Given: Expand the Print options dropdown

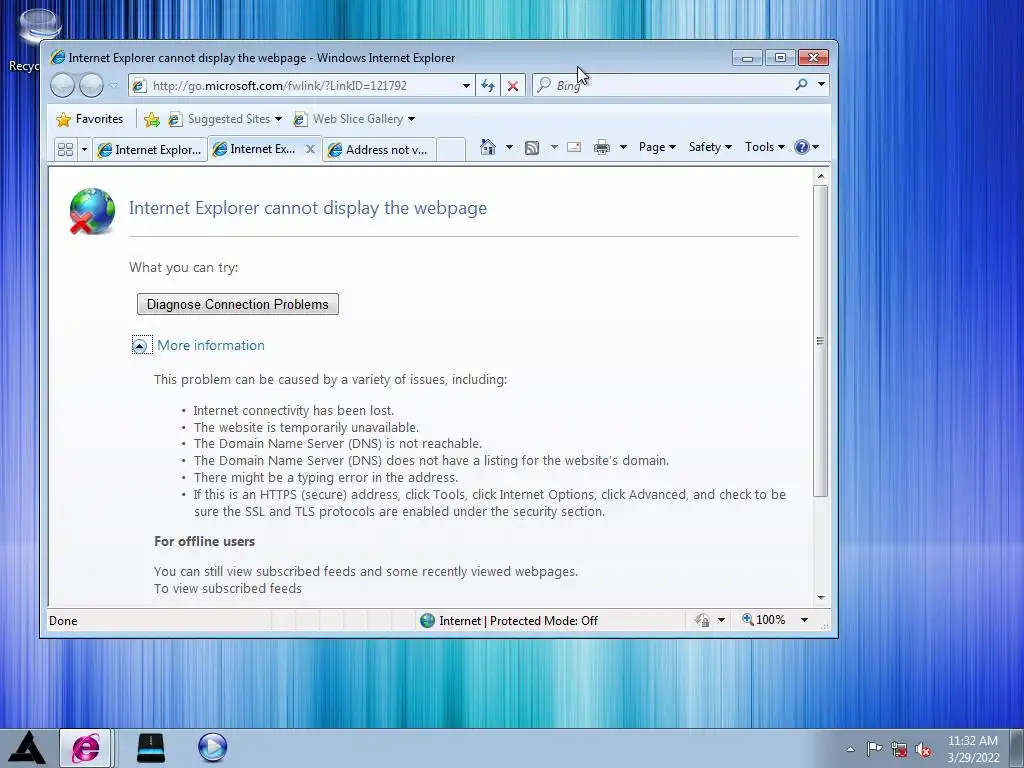Looking at the screenshot, I should (623, 147).
